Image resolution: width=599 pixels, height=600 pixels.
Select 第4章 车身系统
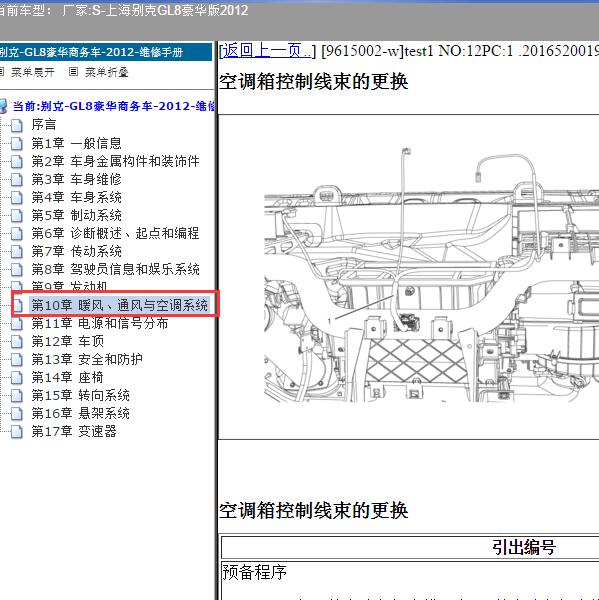click(77, 197)
